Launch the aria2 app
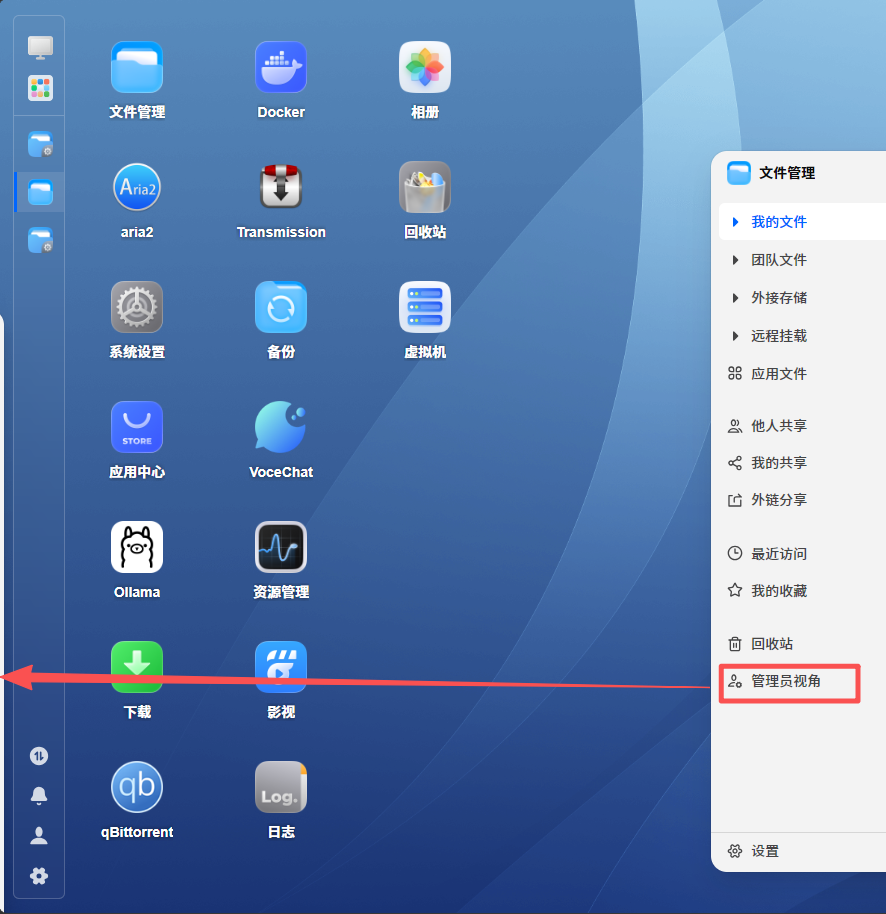 137,187
